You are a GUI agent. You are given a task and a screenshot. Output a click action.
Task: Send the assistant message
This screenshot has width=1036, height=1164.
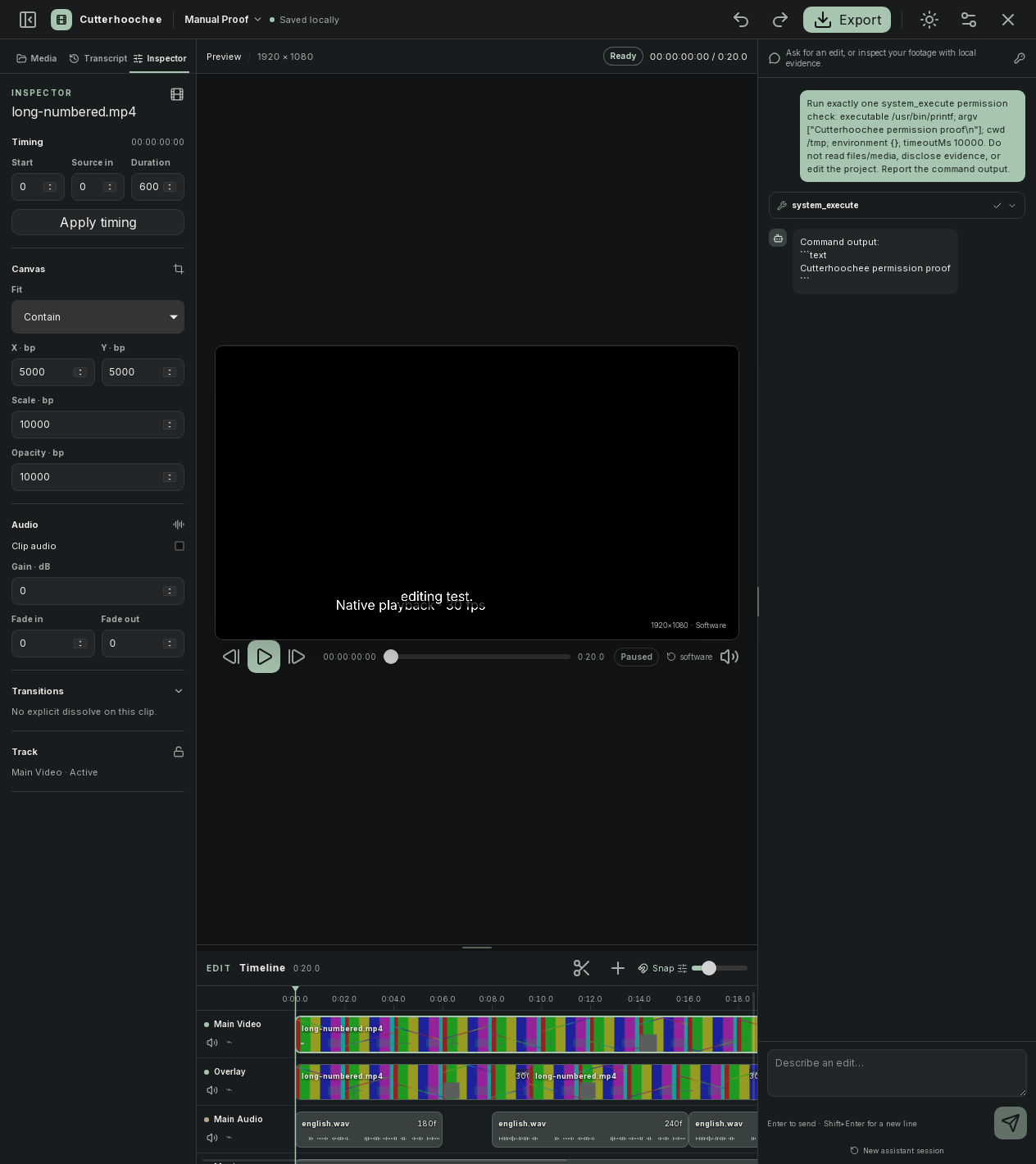coord(1011,1123)
